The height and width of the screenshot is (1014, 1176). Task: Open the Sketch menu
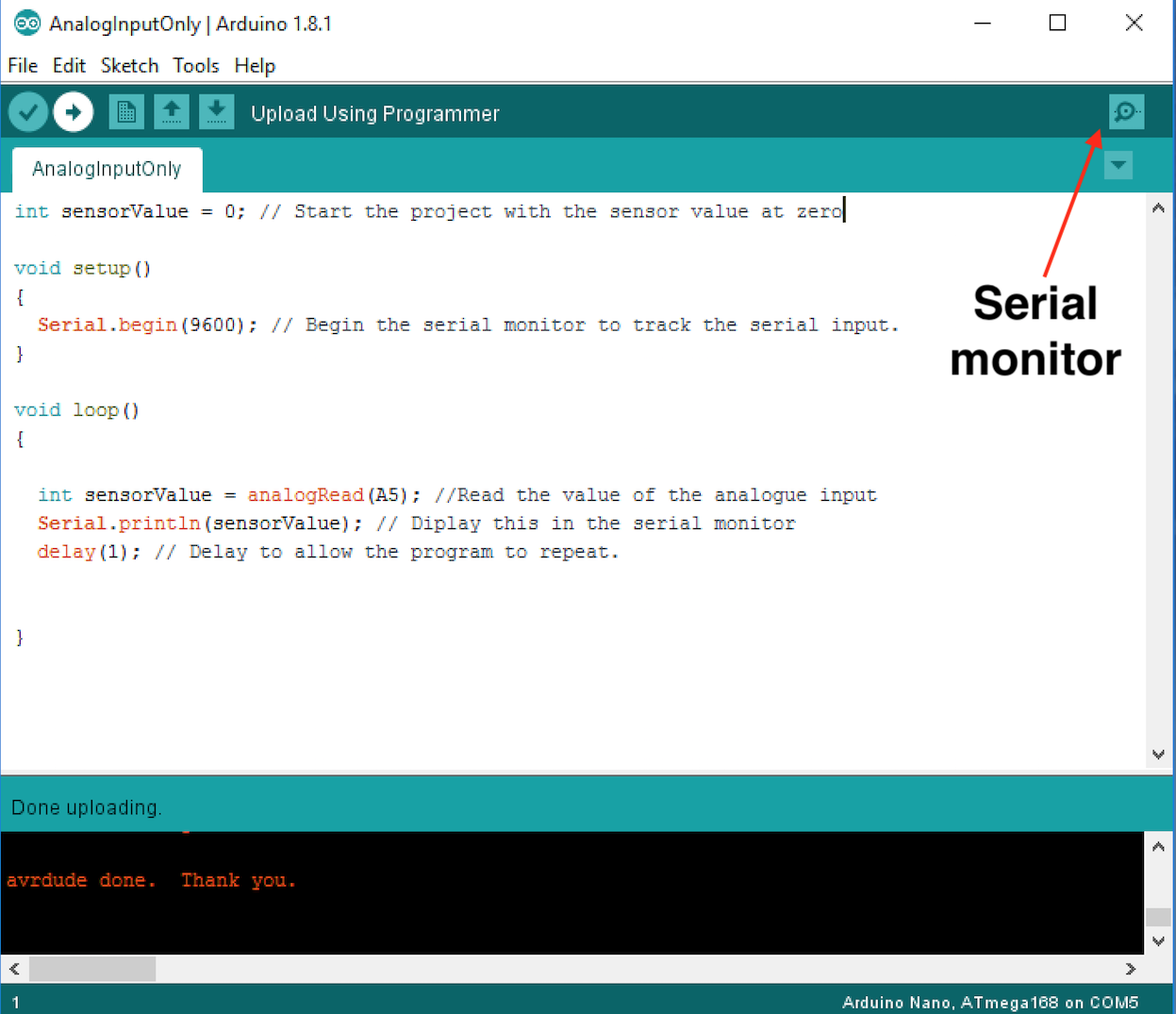(129, 65)
